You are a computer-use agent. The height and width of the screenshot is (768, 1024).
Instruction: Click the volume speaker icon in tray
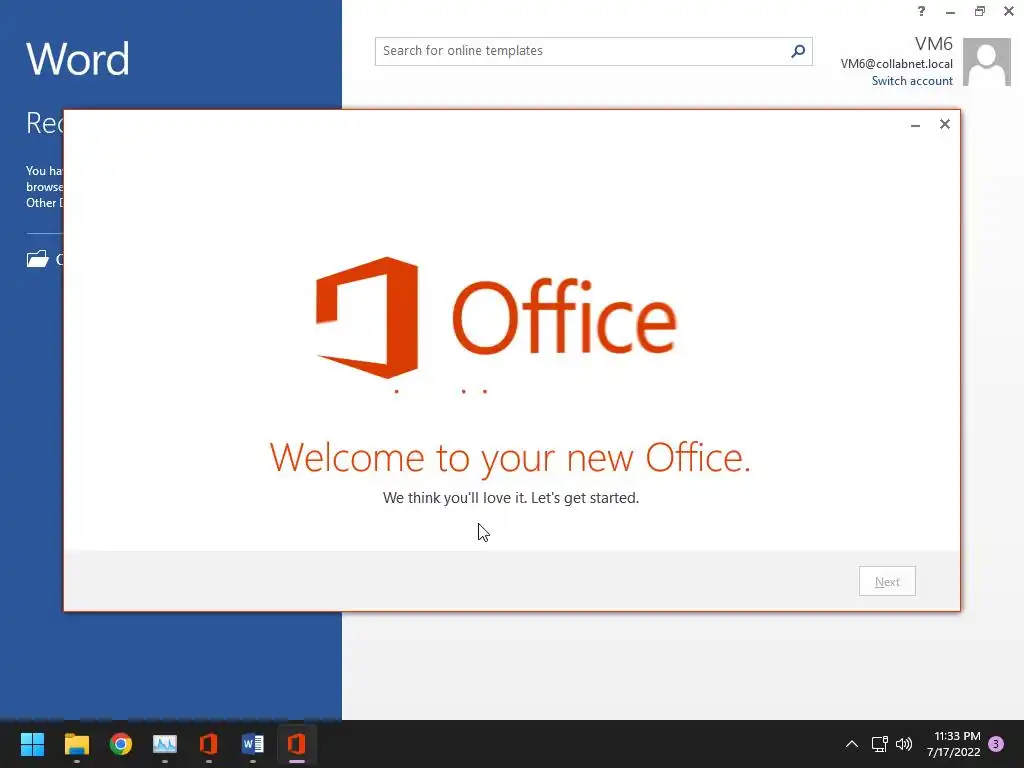(x=904, y=744)
